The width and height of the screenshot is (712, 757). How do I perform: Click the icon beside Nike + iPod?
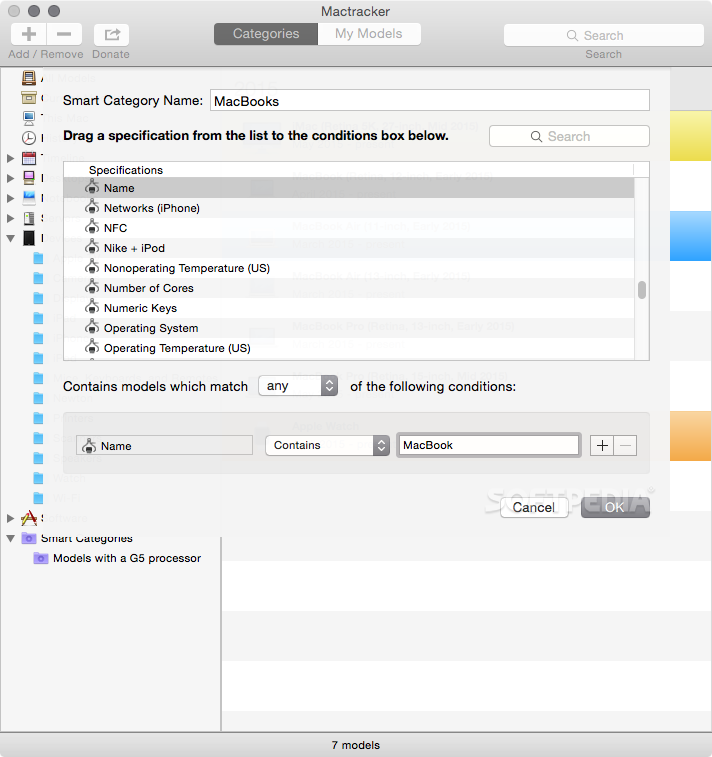coord(92,247)
